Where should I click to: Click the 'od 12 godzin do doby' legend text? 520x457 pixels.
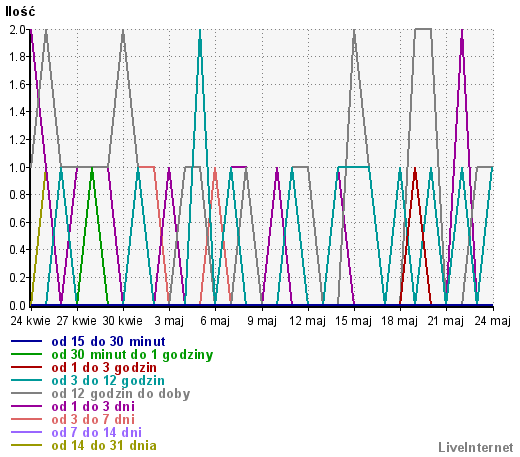click(121, 394)
